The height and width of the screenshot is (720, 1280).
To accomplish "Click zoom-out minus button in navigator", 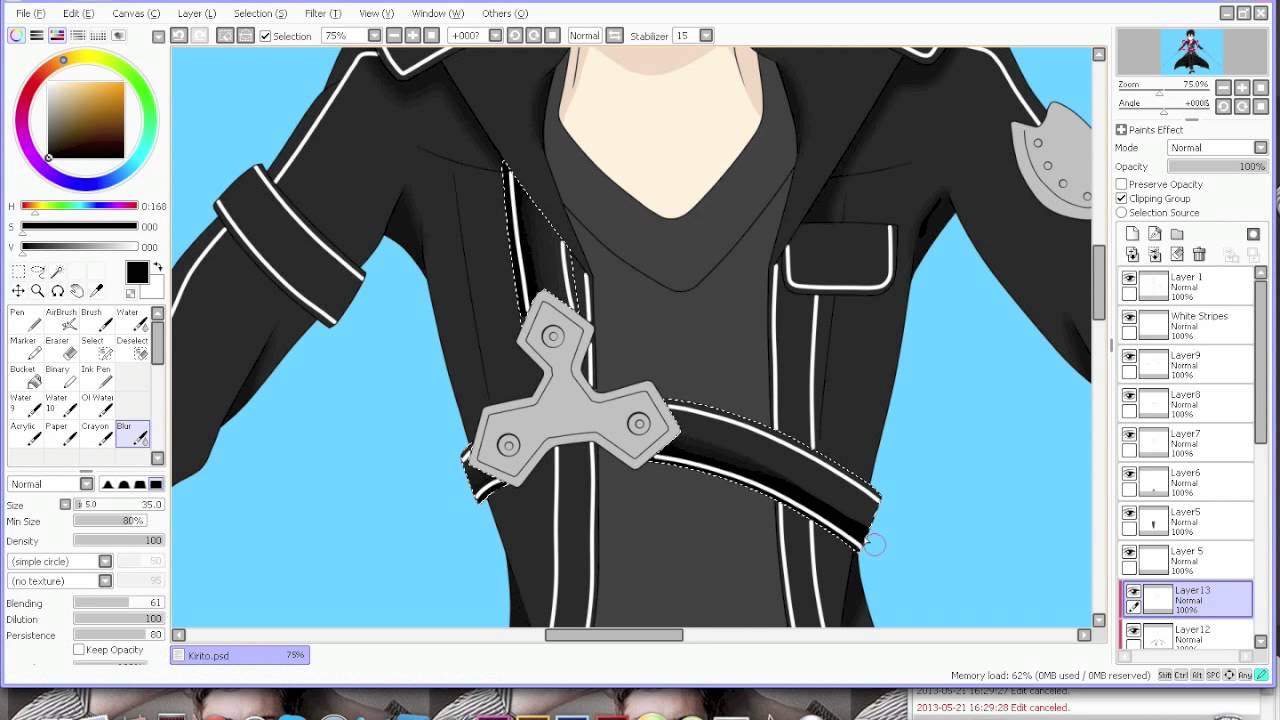I will 1223,88.
